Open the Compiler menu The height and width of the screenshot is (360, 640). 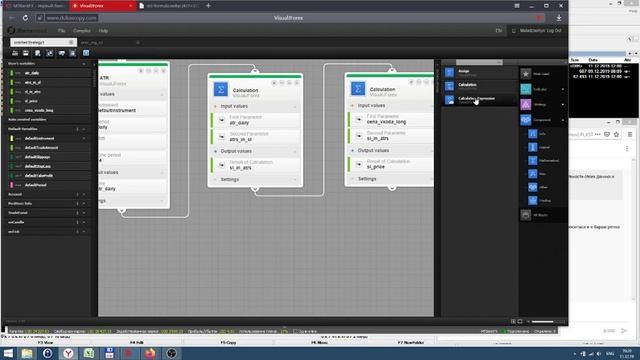point(82,31)
